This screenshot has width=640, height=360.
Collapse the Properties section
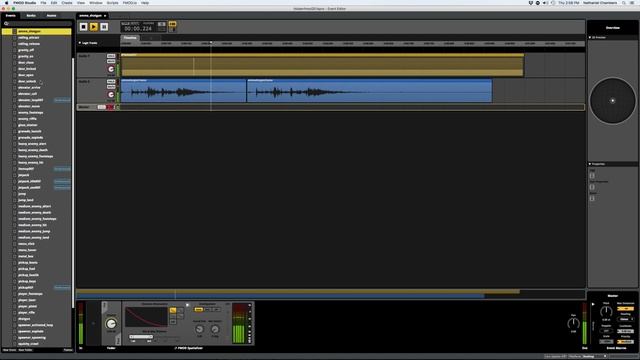point(590,164)
